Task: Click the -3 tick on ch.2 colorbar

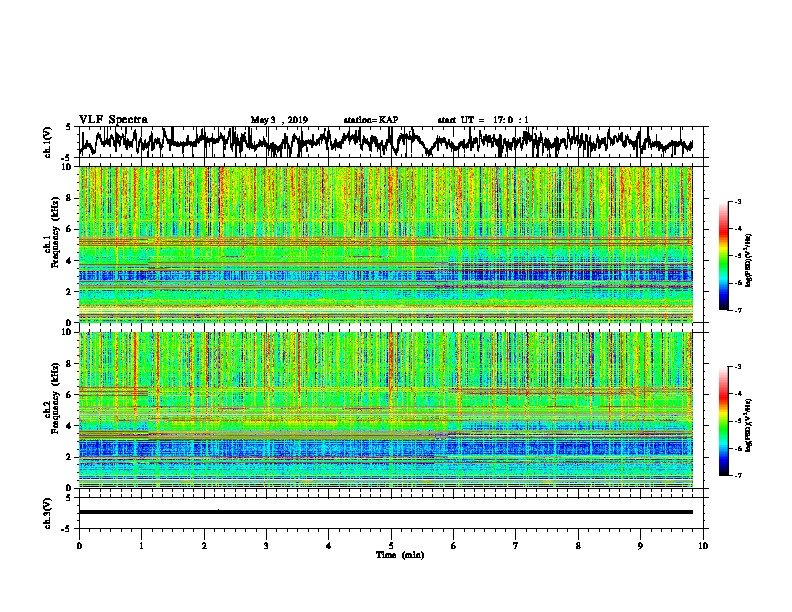Action: (x=738, y=367)
